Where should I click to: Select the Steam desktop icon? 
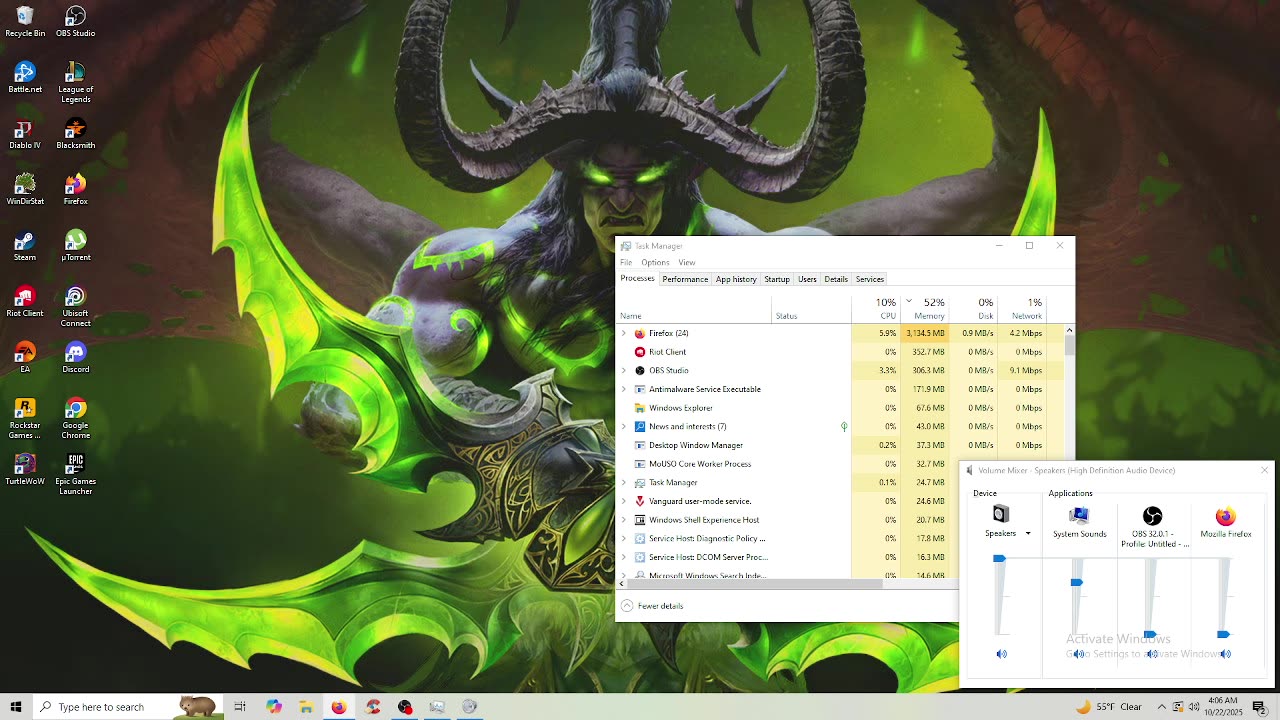25,246
